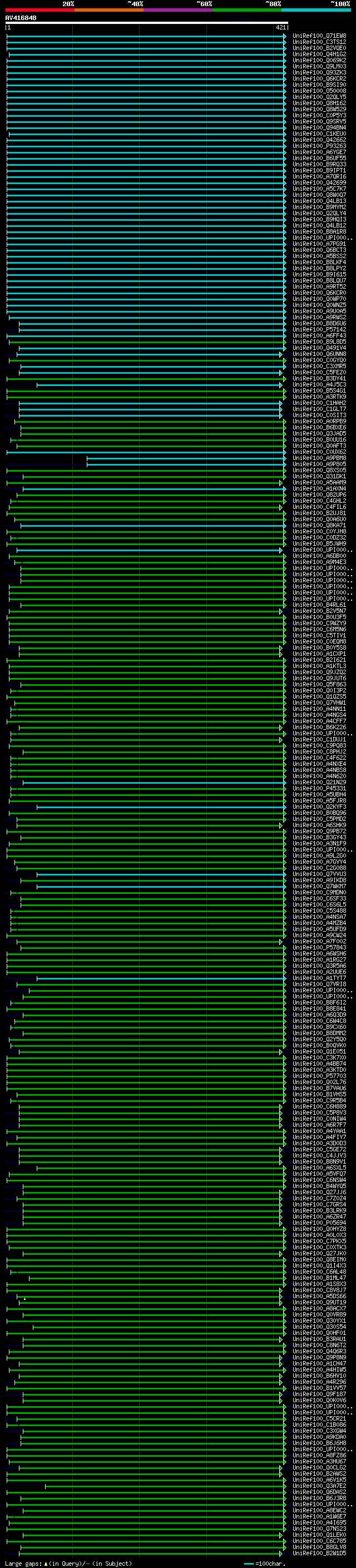This screenshot has height=1568, width=356.
Task: Select hit label UniRef100_B8A1R8
Action: click(319, 231)
